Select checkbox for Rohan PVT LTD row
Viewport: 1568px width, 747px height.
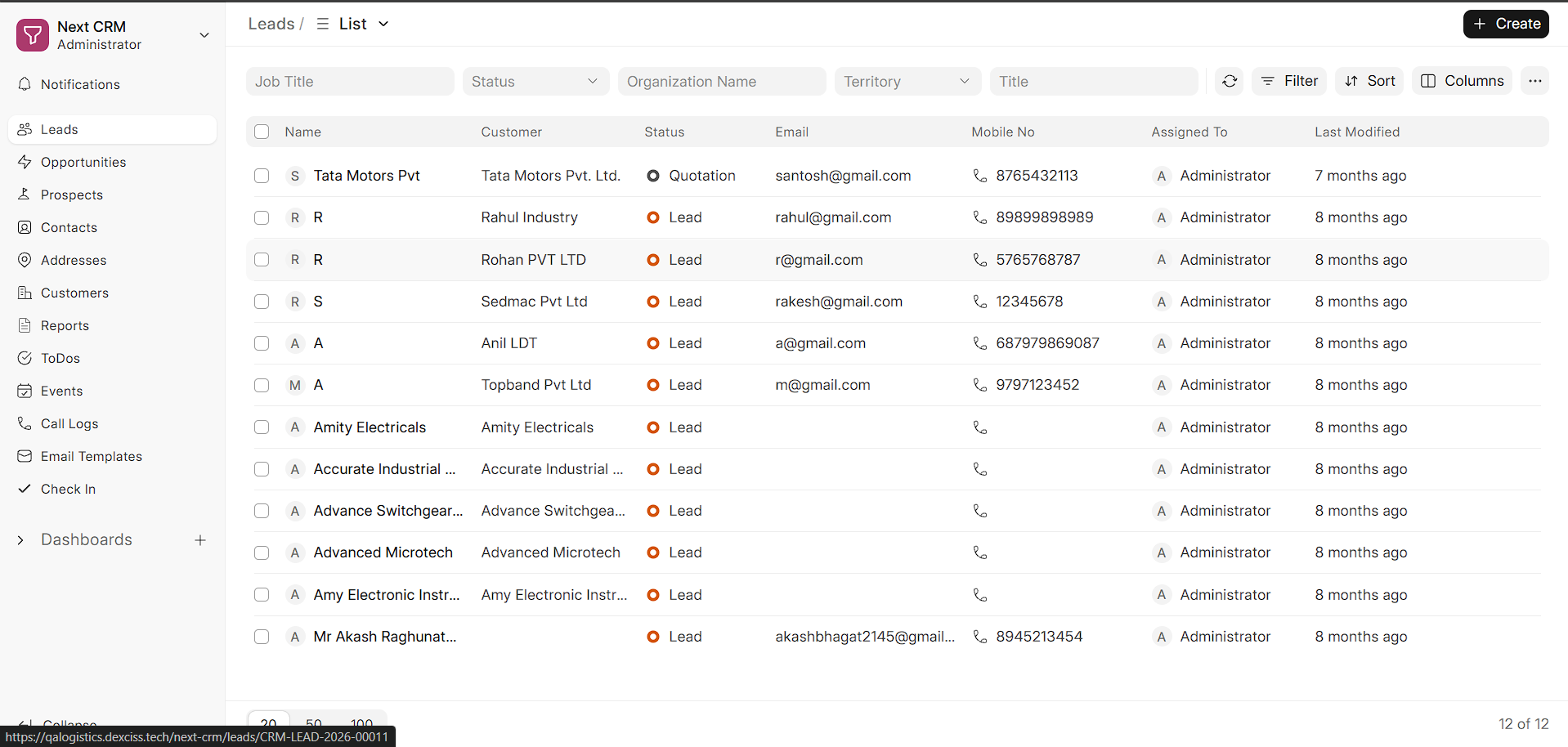(262, 260)
